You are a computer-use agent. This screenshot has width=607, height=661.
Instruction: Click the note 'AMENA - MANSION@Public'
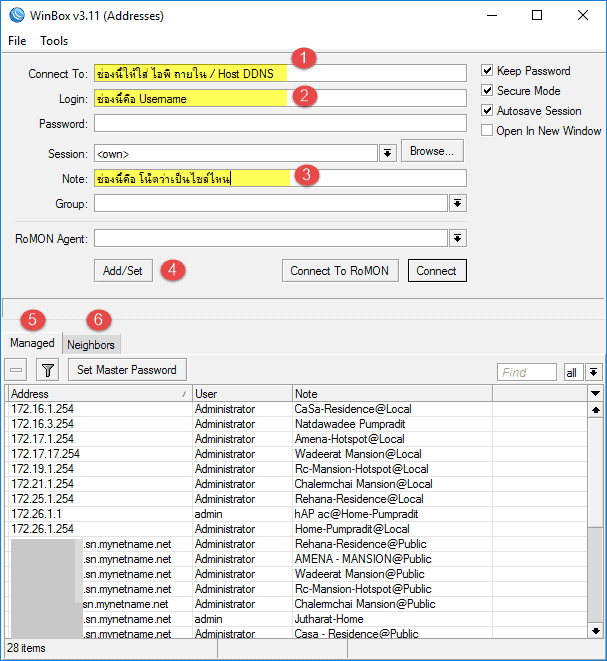pyautogui.click(x=363, y=559)
